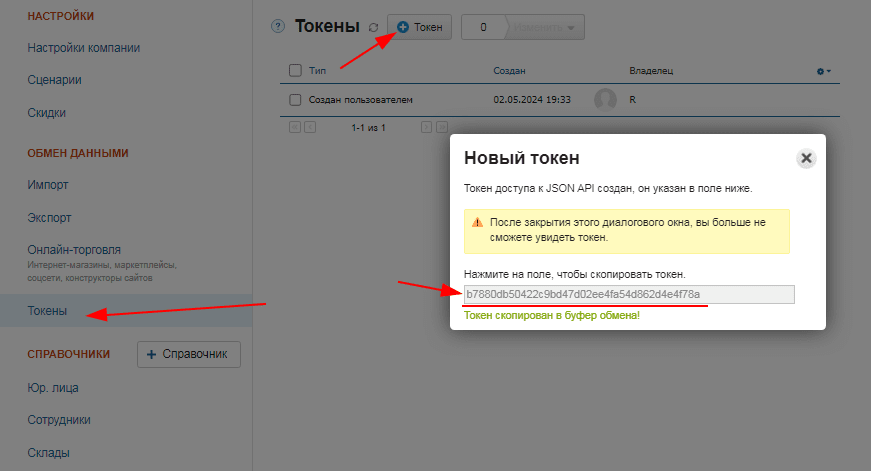Click the СПРАВОЧНИКИ section heading
Image resolution: width=871 pixels, height=471 pixels.
point(68,354)
